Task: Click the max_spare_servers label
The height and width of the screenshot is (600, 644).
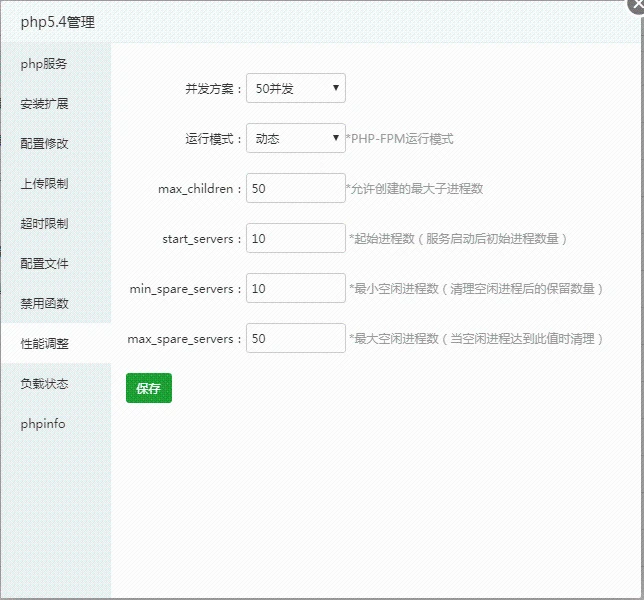Action: 184,339
